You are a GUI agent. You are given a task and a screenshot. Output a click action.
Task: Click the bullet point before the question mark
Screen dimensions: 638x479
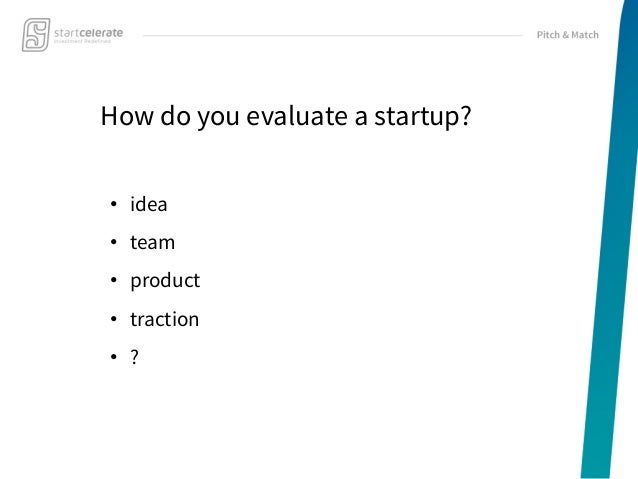114,357
